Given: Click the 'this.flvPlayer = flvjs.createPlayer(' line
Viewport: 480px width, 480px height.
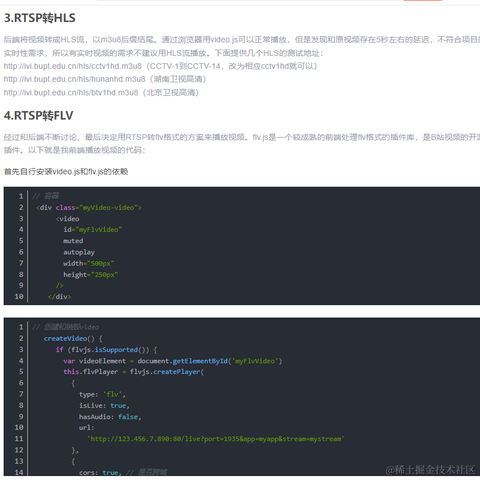Looking at the screenshot, I should pyautogui.click(x=134, y=372).
